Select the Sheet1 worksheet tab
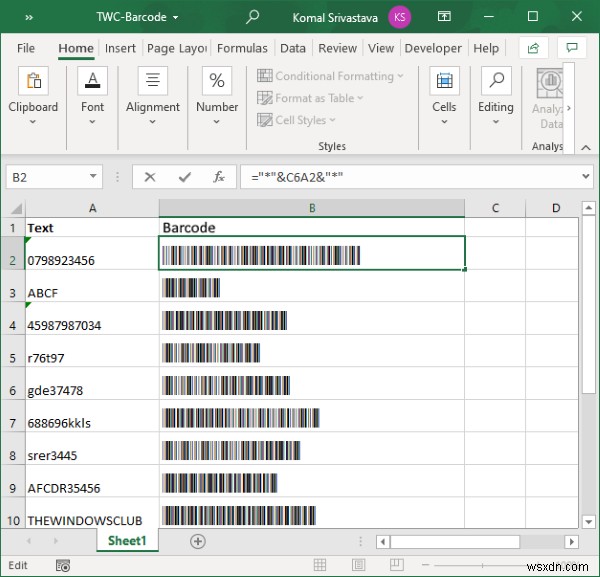Image resolution: width=600 pixels, height=577 pixels. [127, 541]
